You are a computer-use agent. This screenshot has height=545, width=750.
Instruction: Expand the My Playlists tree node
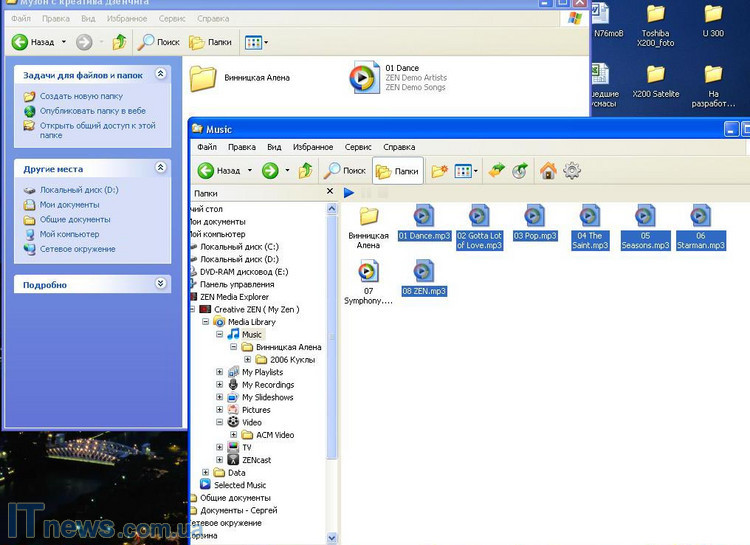pos(220,372)
